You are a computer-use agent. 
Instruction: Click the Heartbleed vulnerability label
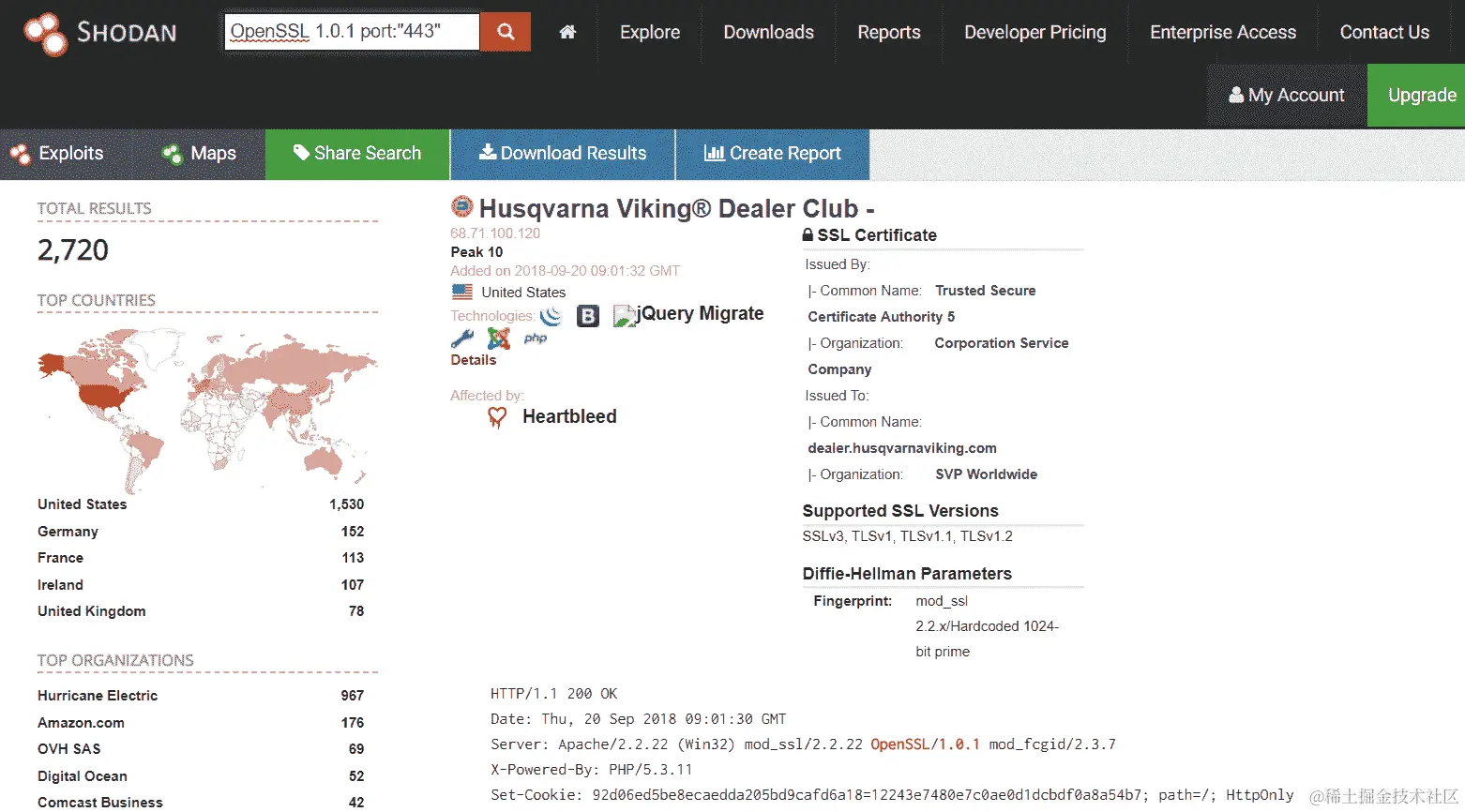569,416
